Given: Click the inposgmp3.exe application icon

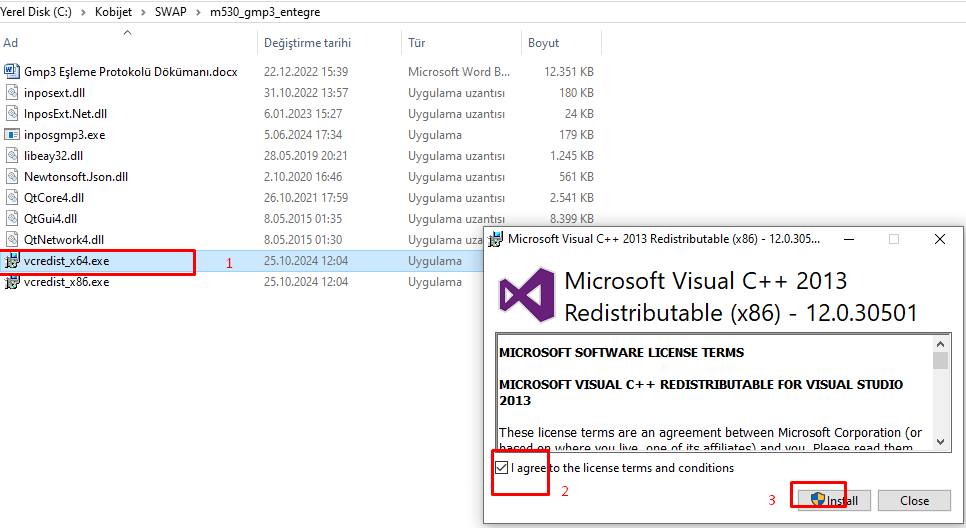Looking at the screenshot, I should tap(12, 134).
